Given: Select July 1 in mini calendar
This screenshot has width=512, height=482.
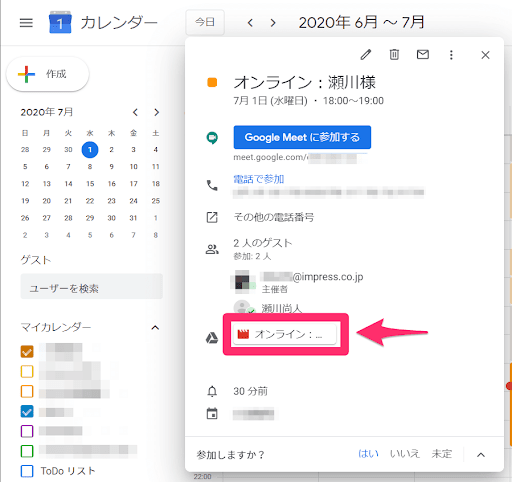Looking at the screenshot, I should pyautogui.click(x=90, y=150).
